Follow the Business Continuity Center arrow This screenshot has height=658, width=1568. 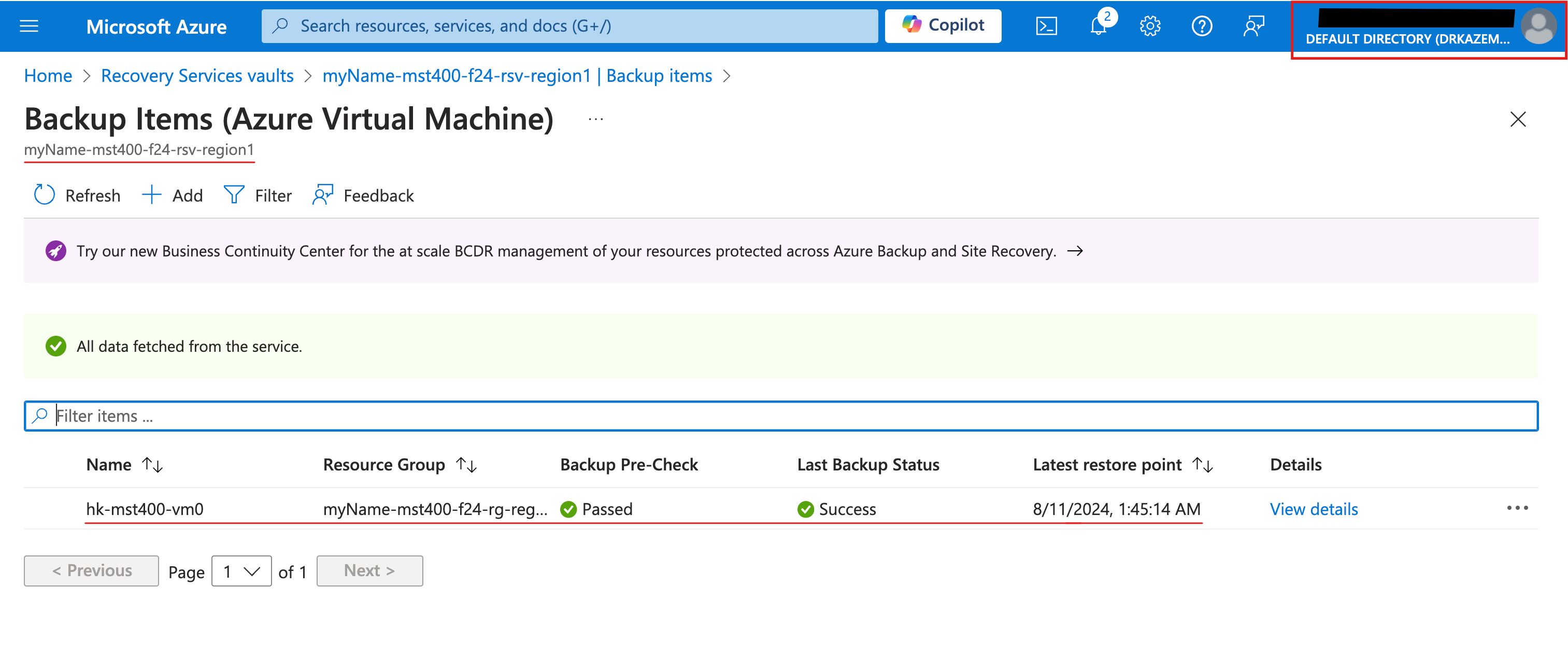[1075, 251]
